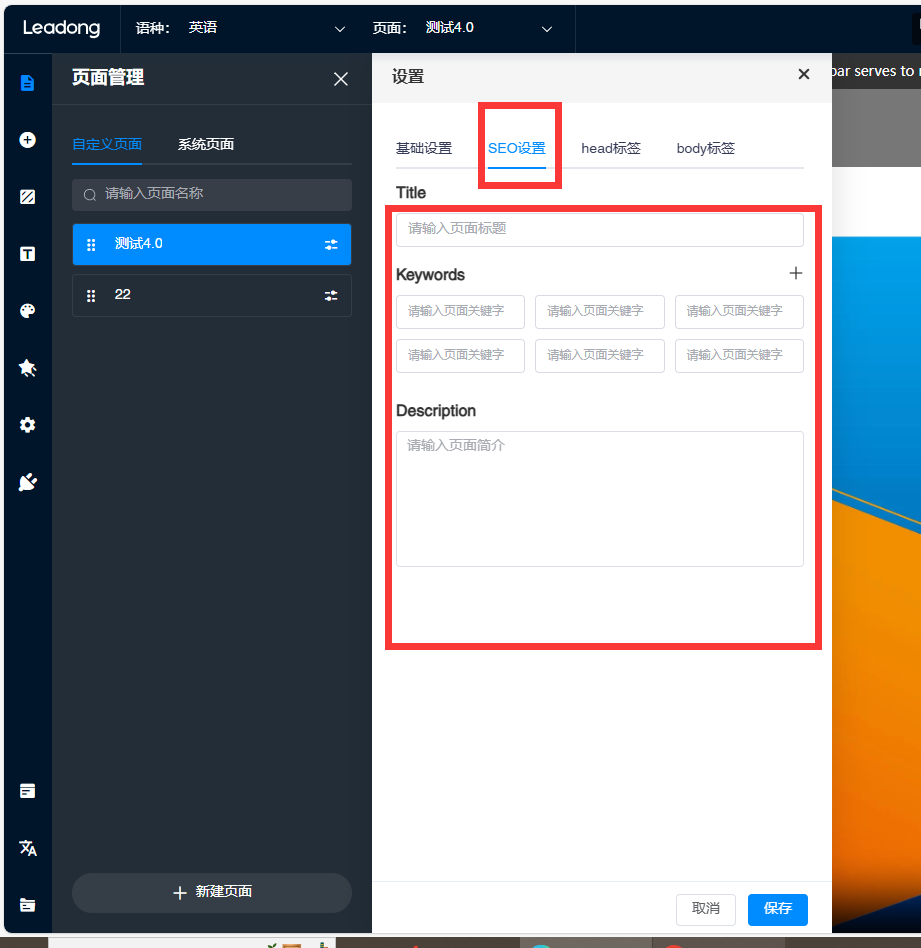Add another keyword field with plus
This screenshot has width=921, height=948.
click(795, 273)
